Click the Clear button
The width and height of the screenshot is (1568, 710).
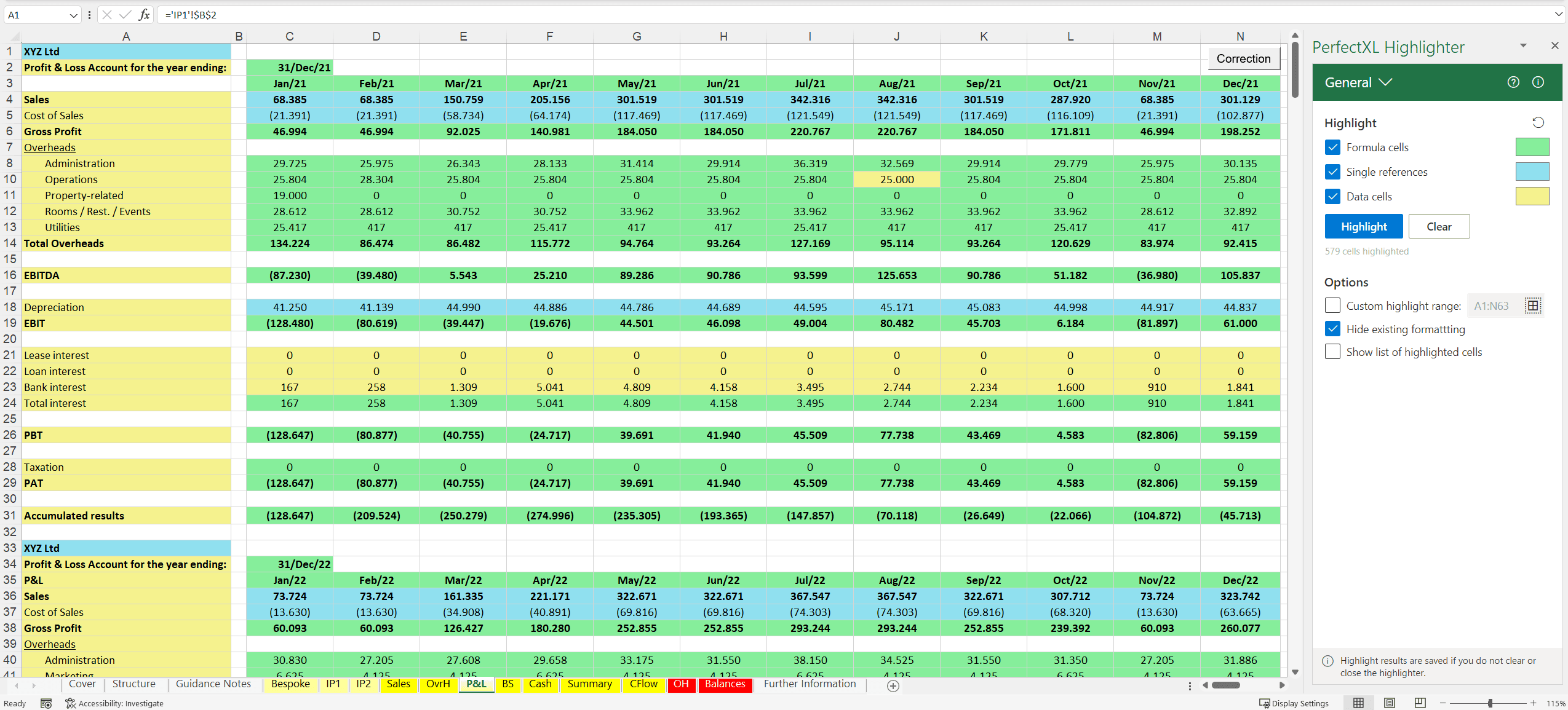click(1438, 226)
